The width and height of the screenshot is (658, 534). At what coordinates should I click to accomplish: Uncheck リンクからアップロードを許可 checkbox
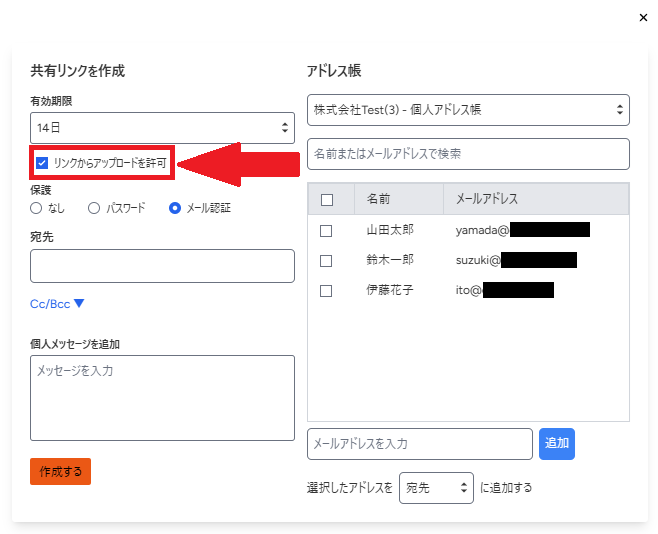(x=42, y=163)
